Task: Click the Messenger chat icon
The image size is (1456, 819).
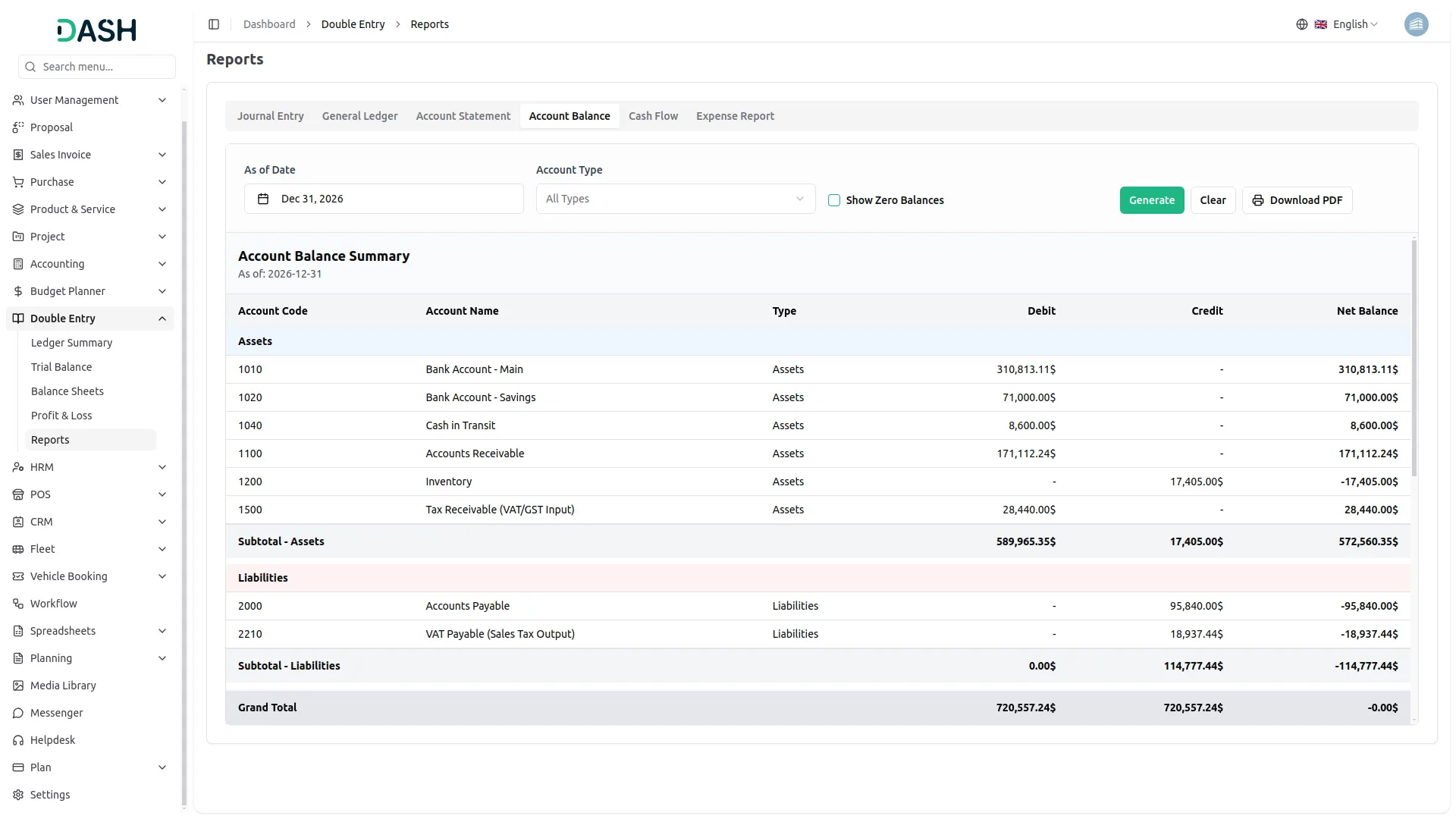Action: coord(18,713)
